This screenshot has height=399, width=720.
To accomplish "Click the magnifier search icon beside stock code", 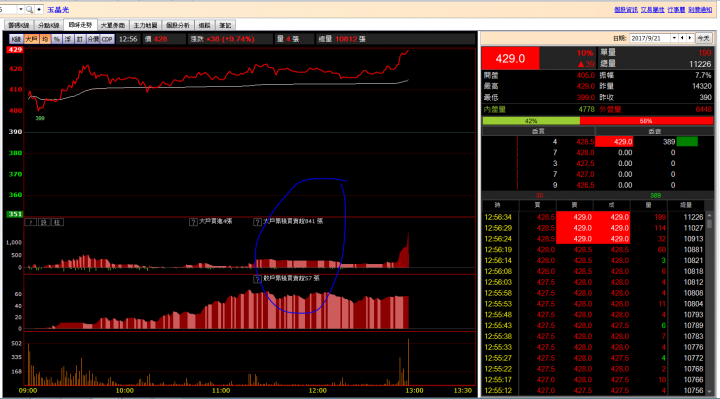I will pyautogui.click(x=29, y=9).
